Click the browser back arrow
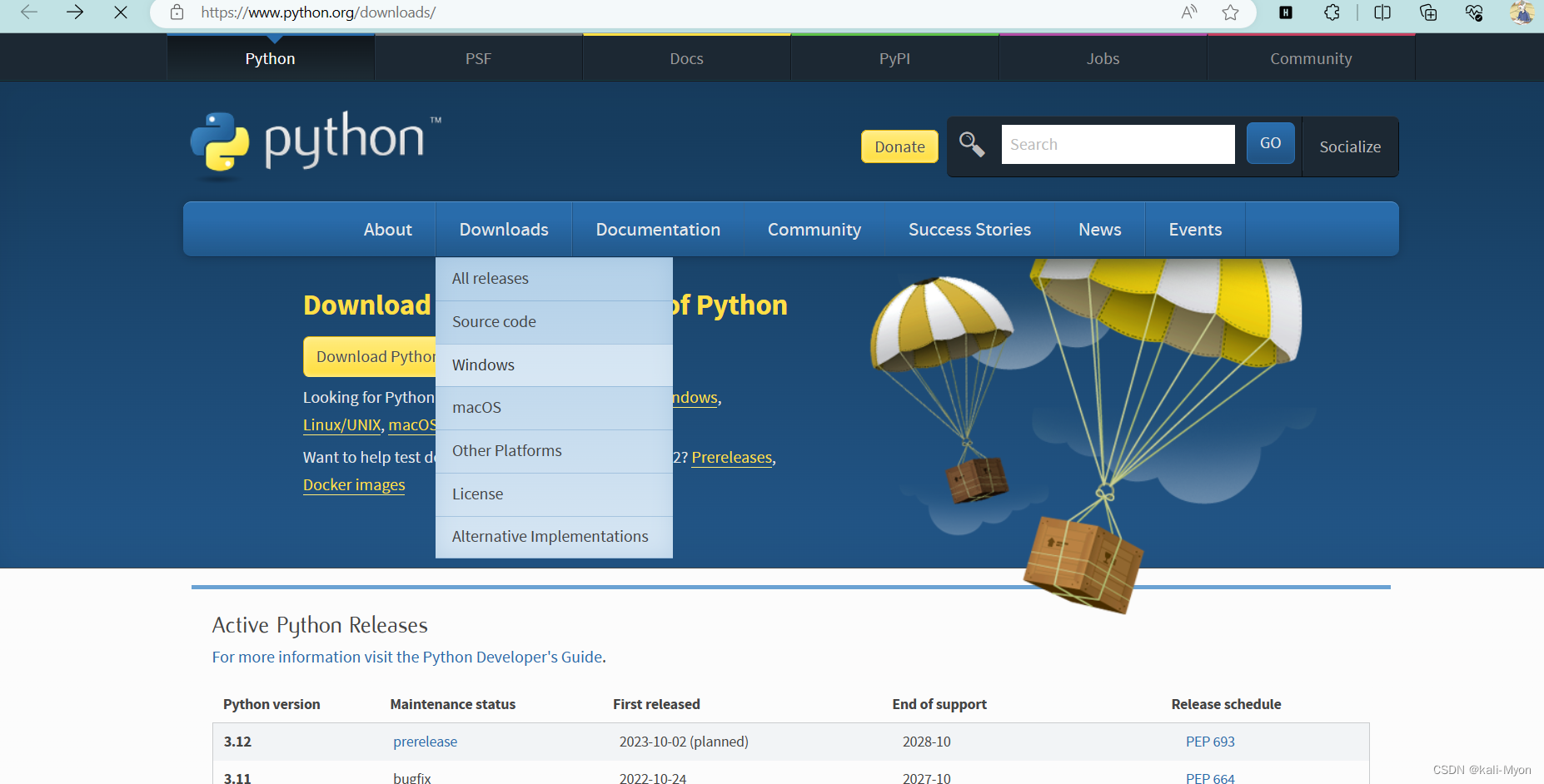Image resolution: width=1544 pixels, height=784 pixels. point(29,12)
